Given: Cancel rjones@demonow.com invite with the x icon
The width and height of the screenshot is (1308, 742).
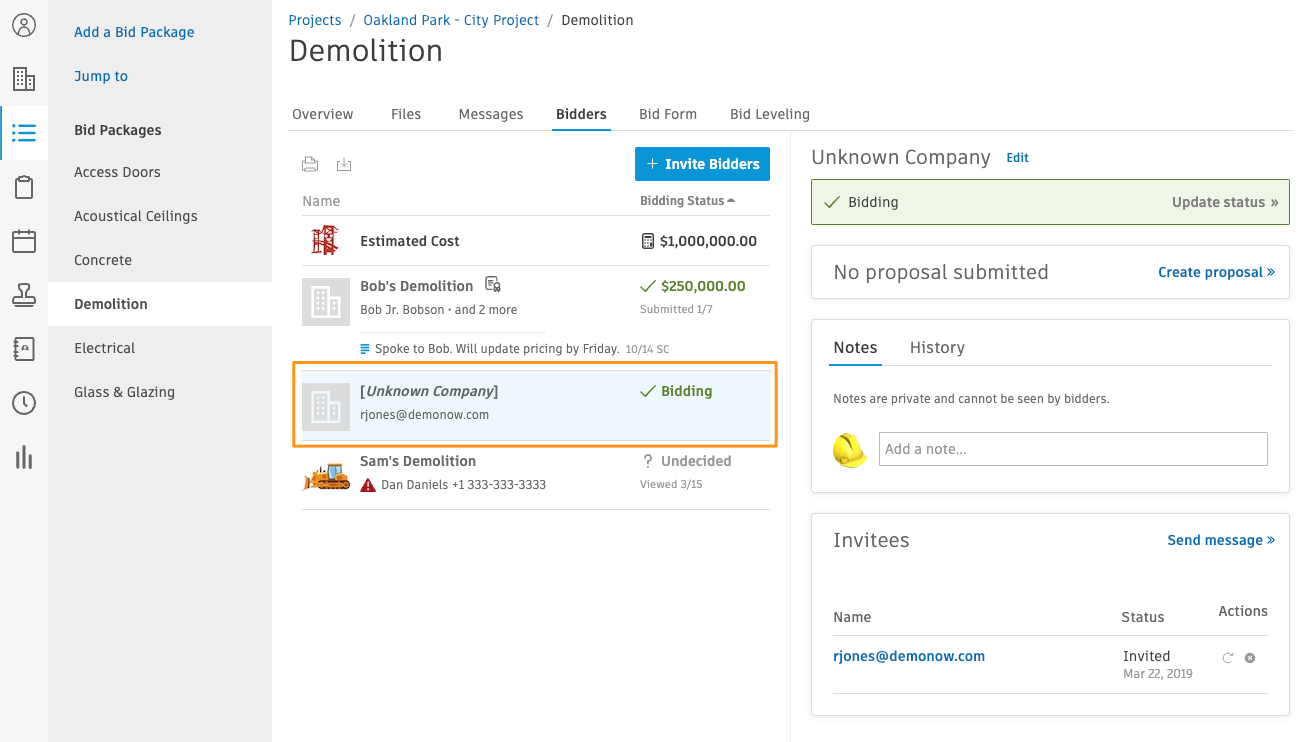Looking at the screenshot, I should click(x=1250, y=658).
